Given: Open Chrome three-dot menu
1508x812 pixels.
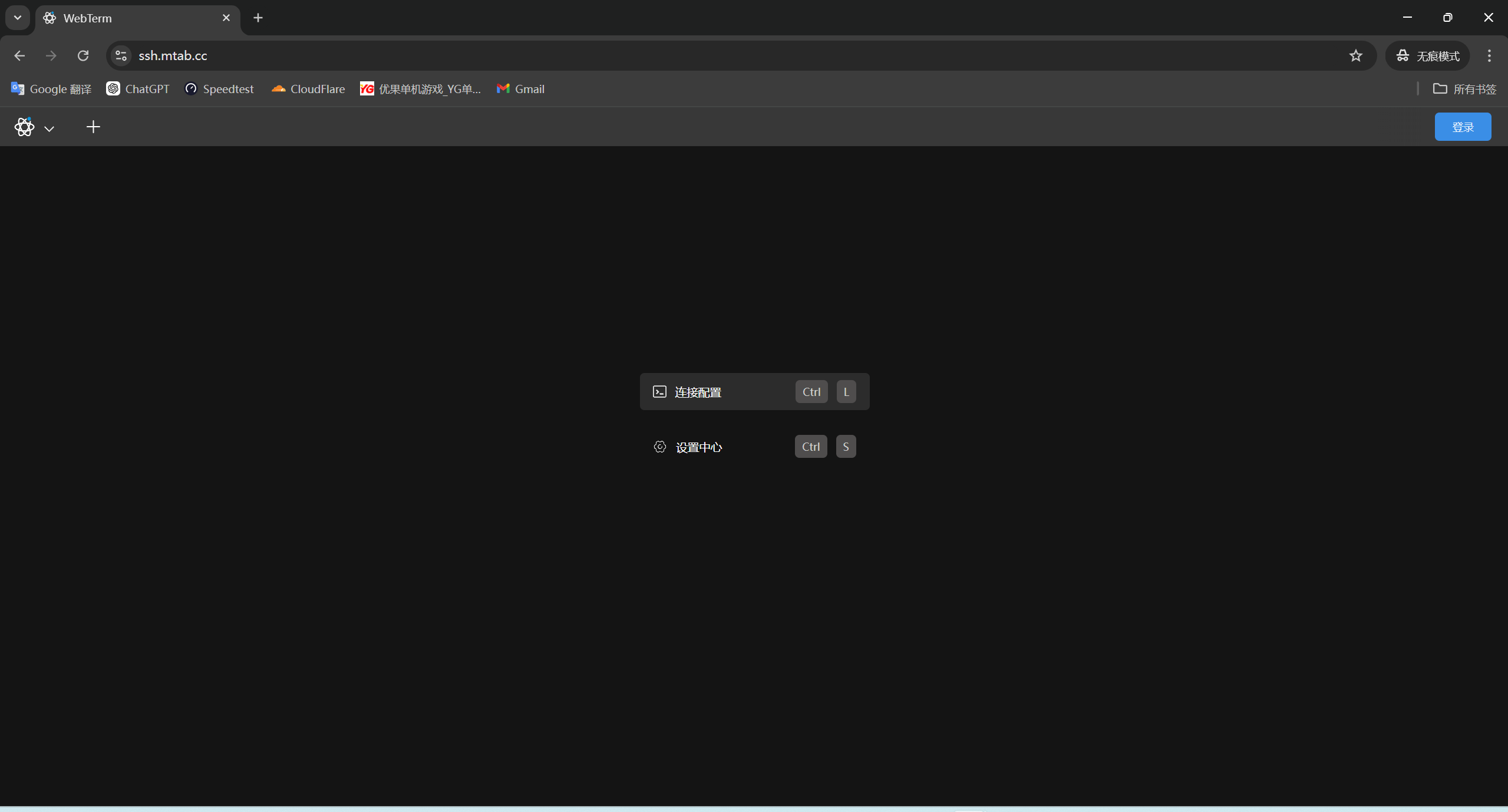Looking at the screenshot, I should coord(1489,55).
